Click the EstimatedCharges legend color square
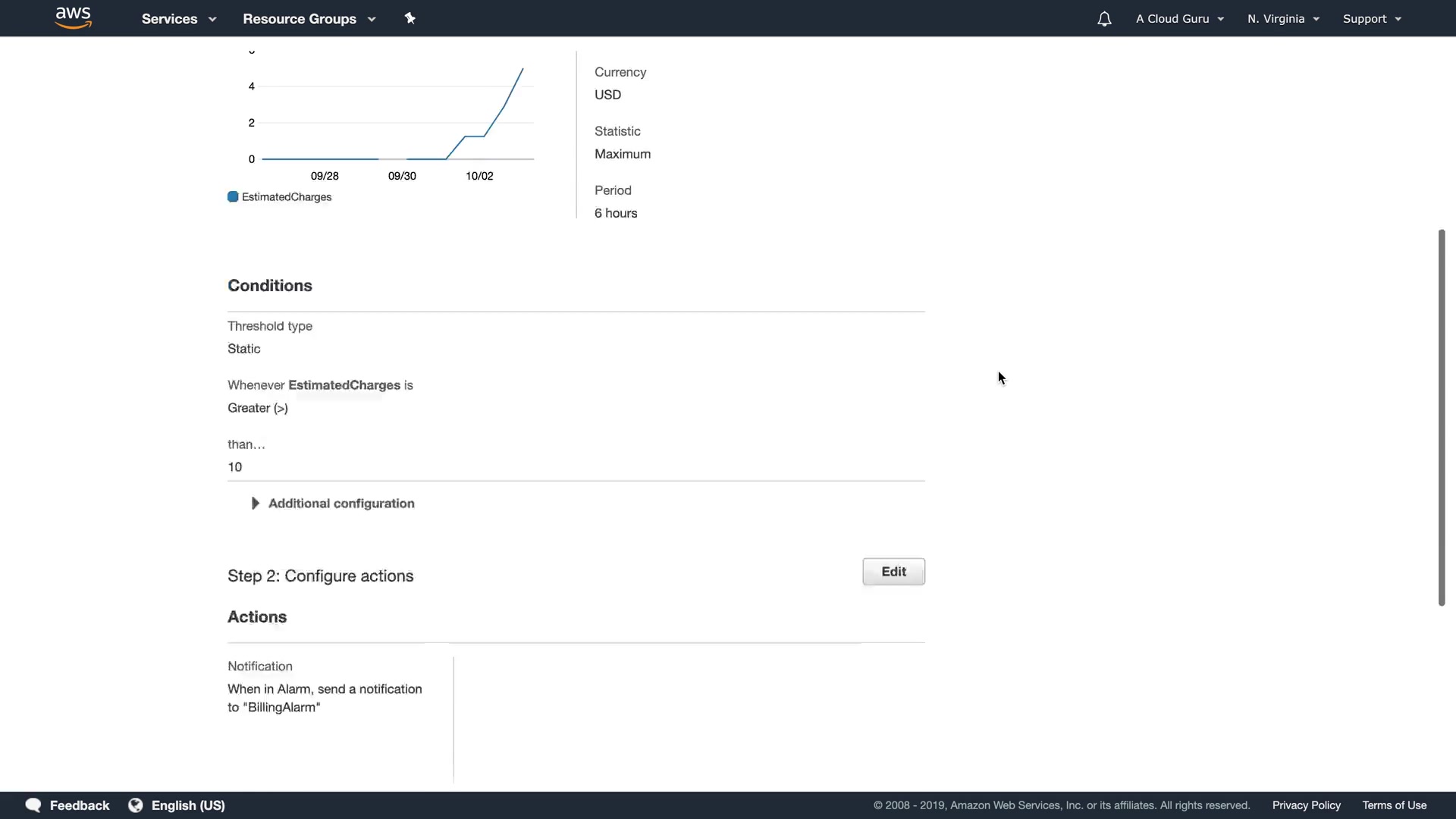 point(233,197)
